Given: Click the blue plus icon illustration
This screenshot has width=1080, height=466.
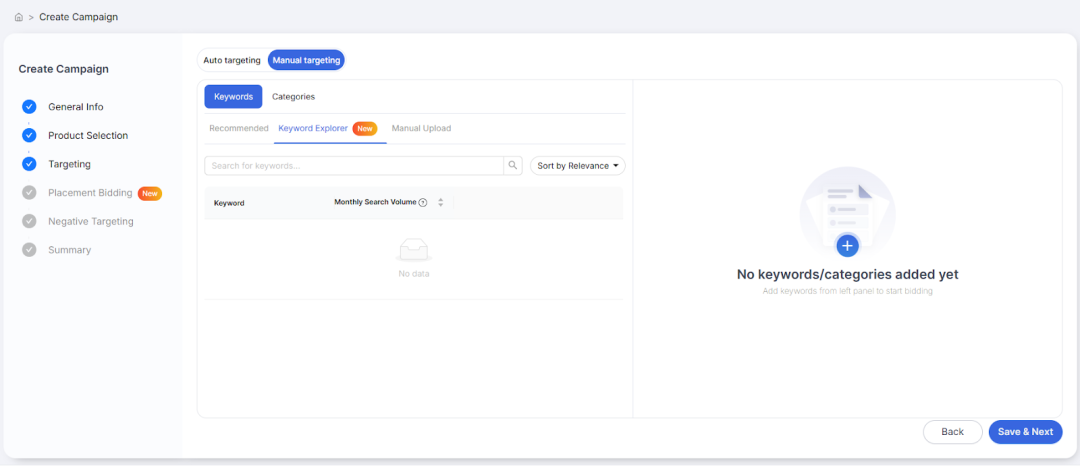Looking at the screenshot, I should point(847,245).
